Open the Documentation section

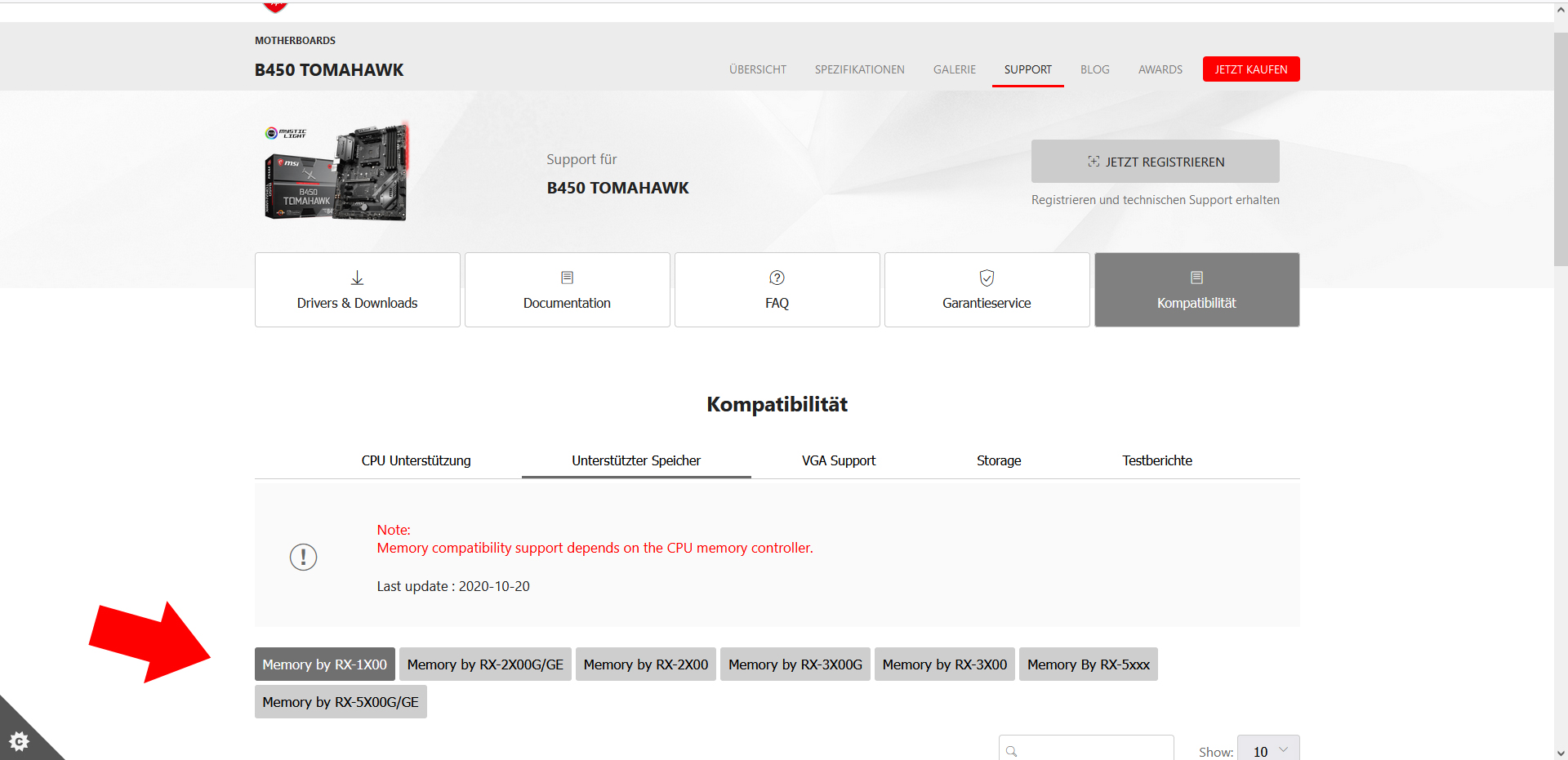point(568,290)
